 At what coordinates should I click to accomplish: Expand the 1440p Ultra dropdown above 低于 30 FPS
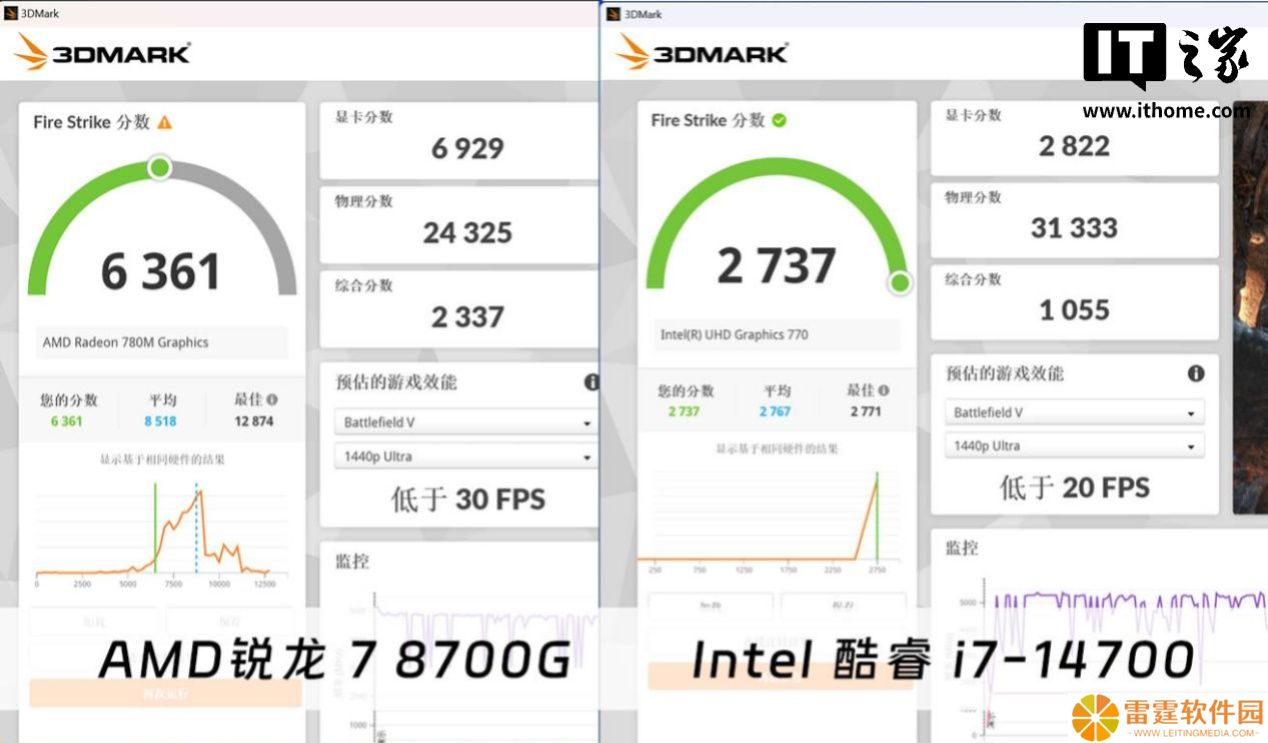point(465,456)
